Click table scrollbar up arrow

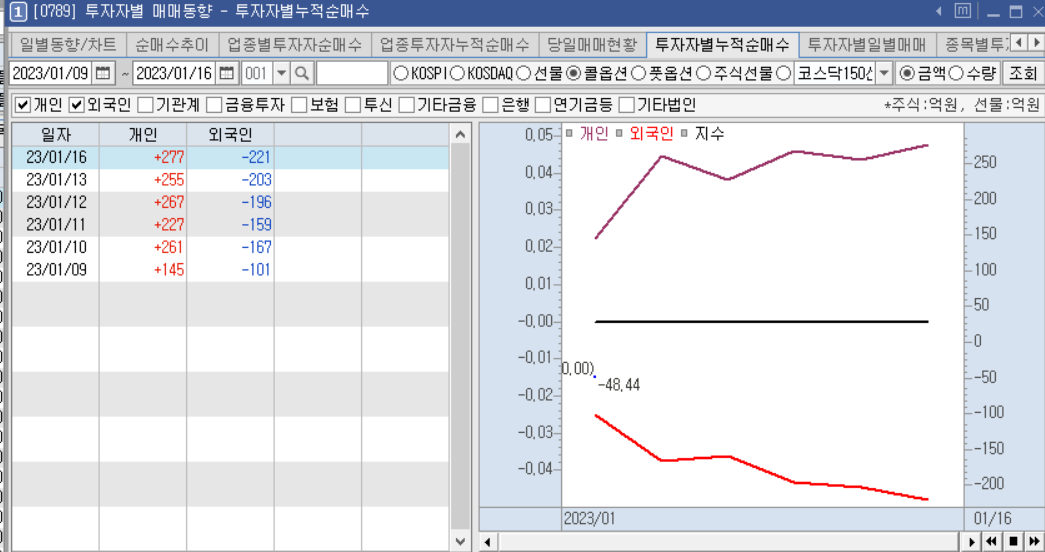(x=460, y=135)
